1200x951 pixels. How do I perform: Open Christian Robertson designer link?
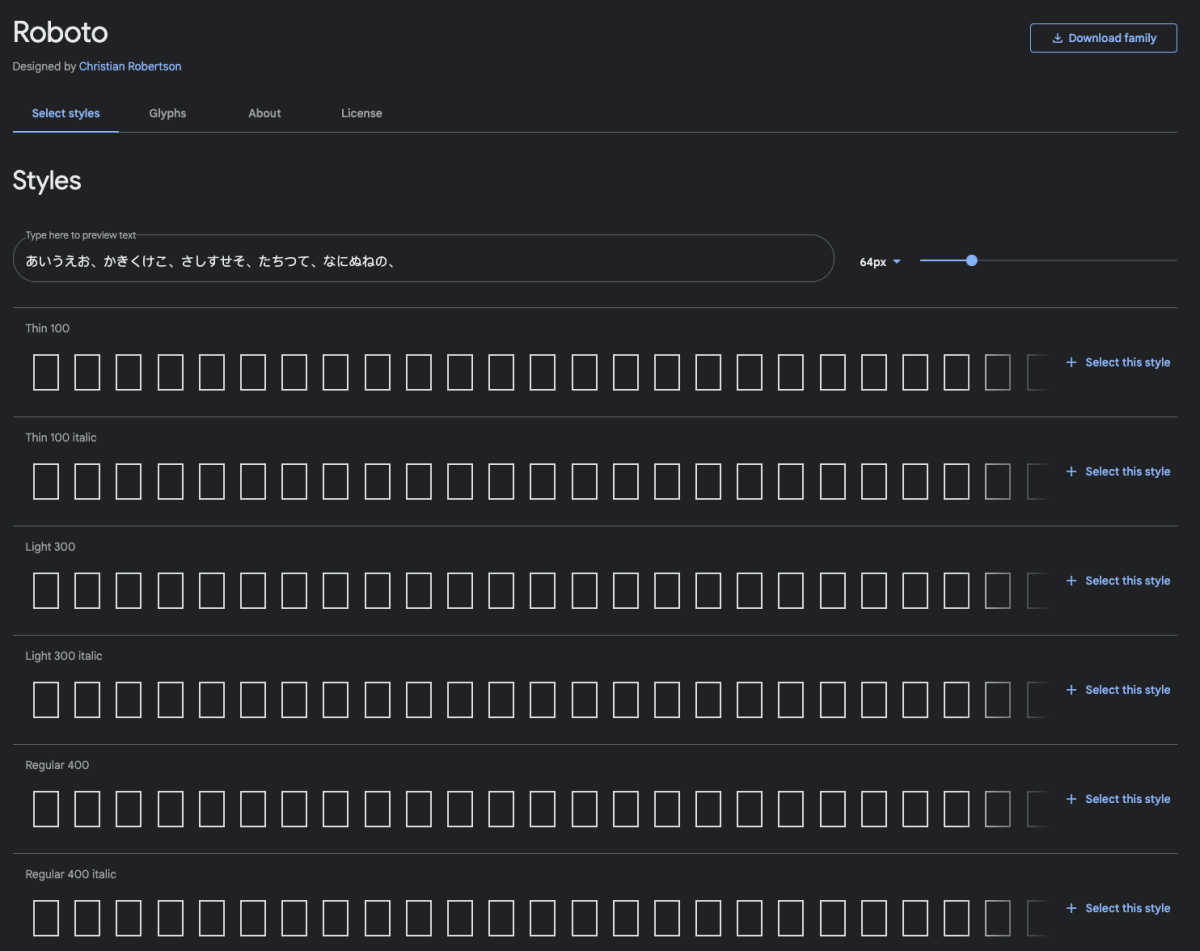coord(130,66)
